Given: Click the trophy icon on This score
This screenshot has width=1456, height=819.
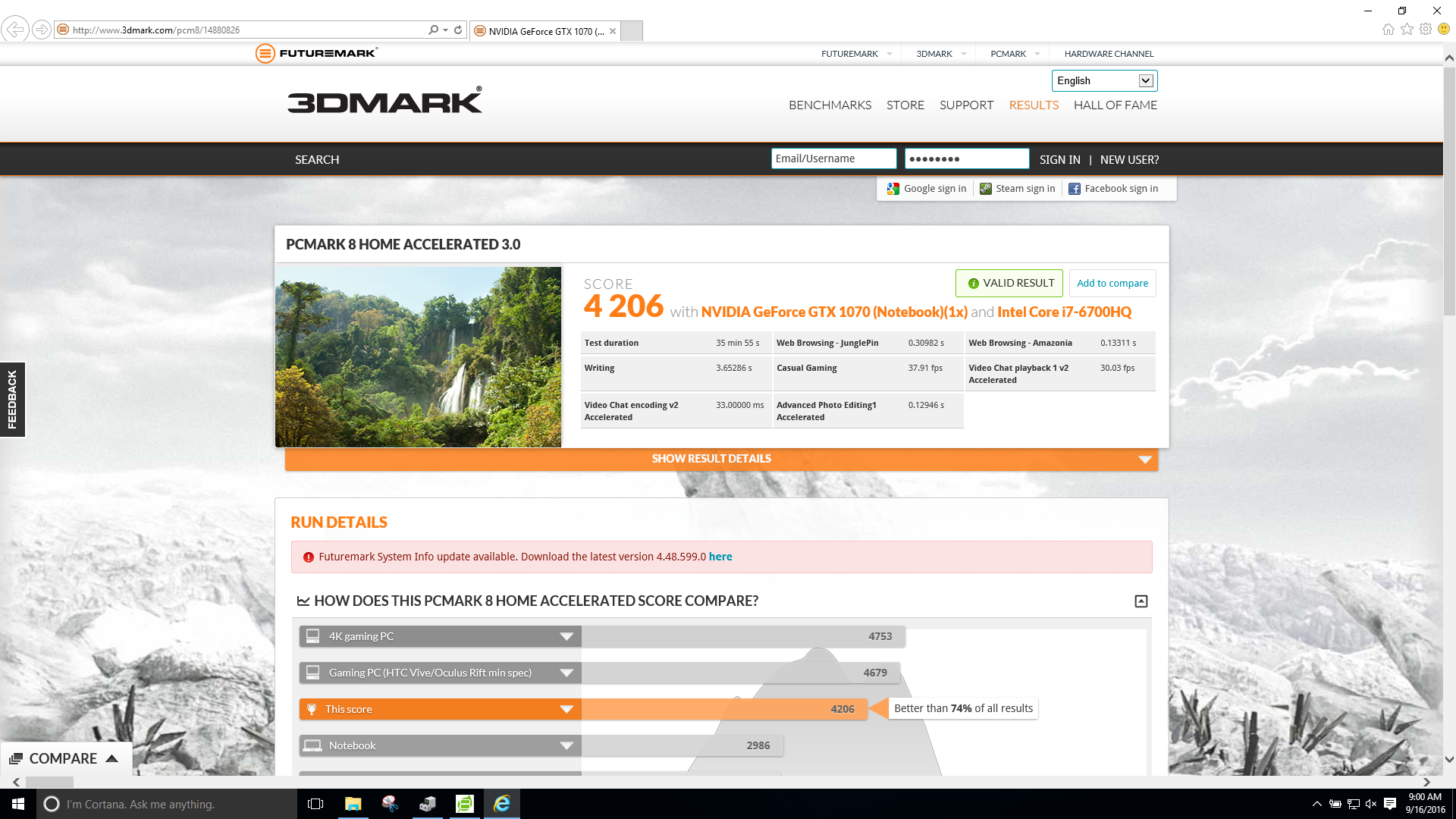Looking at the screenshot, I should point(312,709).
